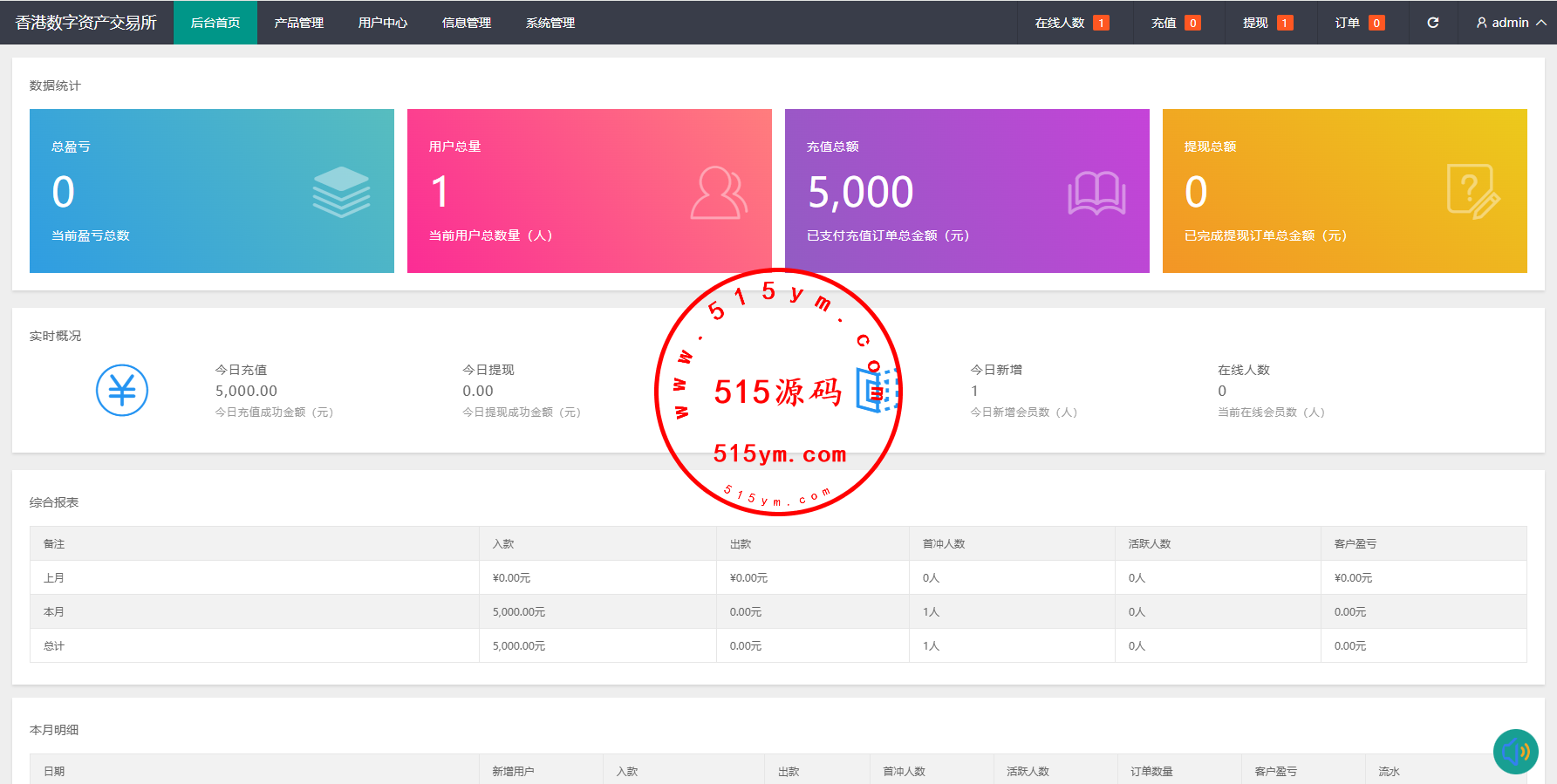Click the yen currency circle icon
The width and height of the screenshot is (1557, 784).
(122, 390)
